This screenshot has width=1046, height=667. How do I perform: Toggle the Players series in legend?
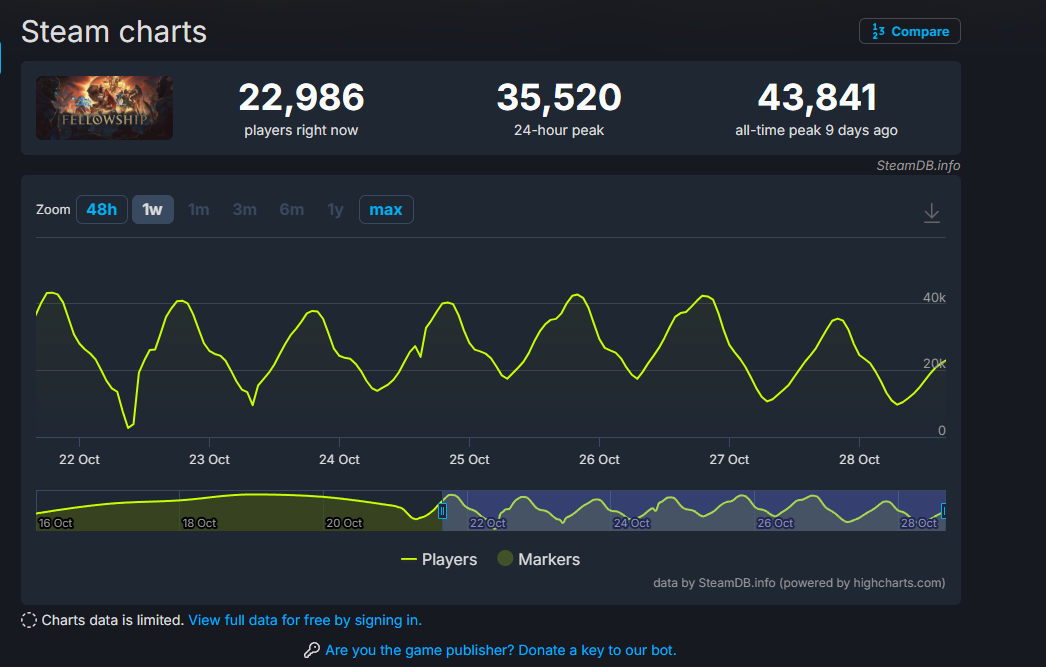coord(439,559)
